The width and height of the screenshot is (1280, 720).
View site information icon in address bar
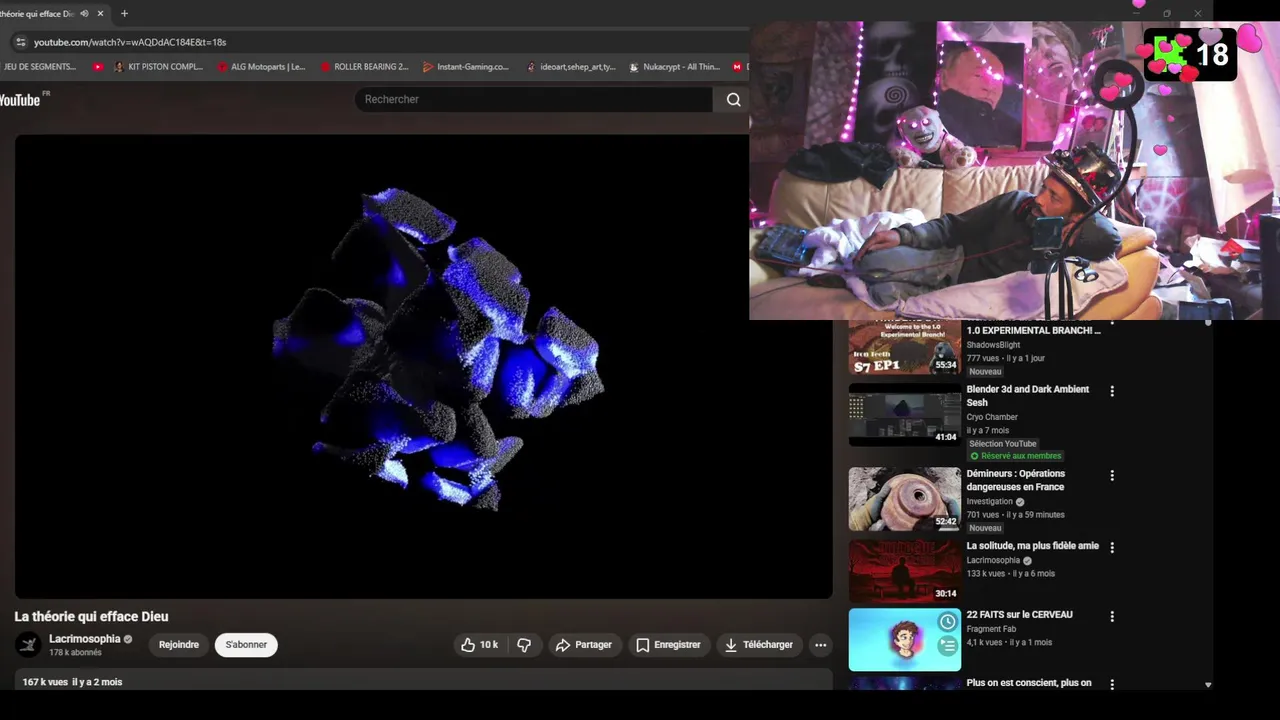point(20,42)
